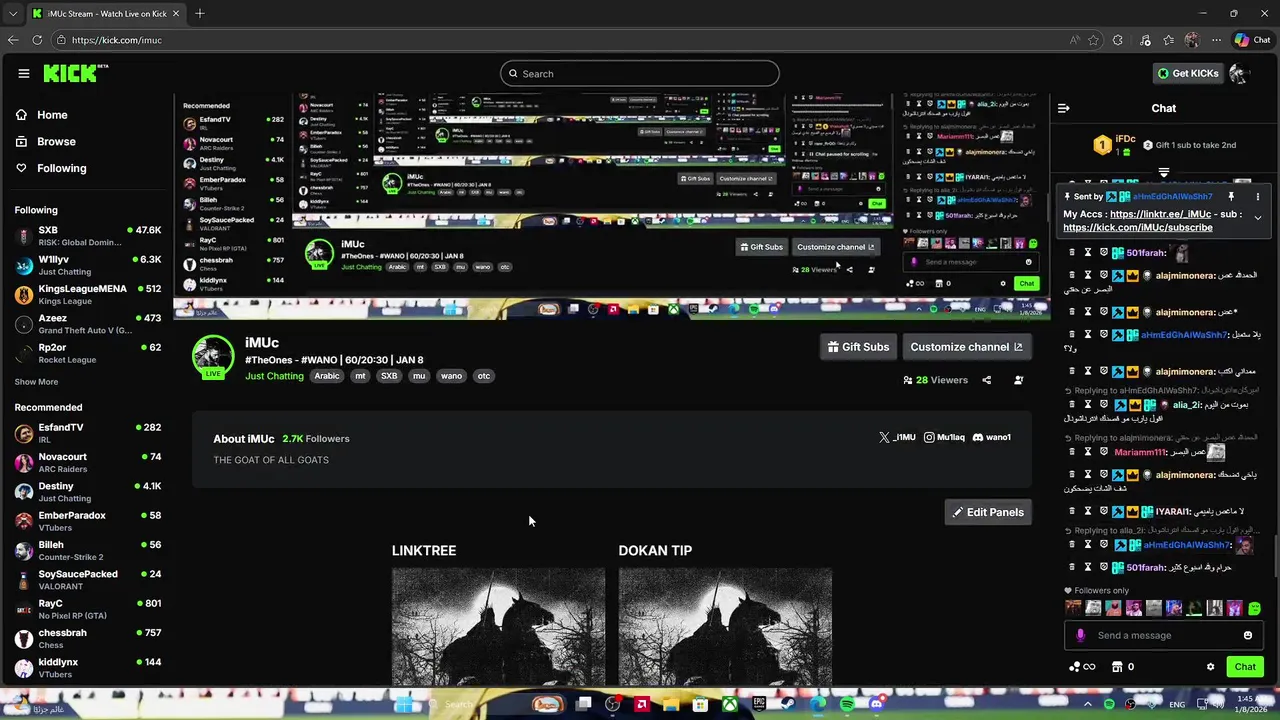Click the Just Chatting category link under title
Image resolution: width=1280 pixels, height=720 pixels.
tap(274, 376)
